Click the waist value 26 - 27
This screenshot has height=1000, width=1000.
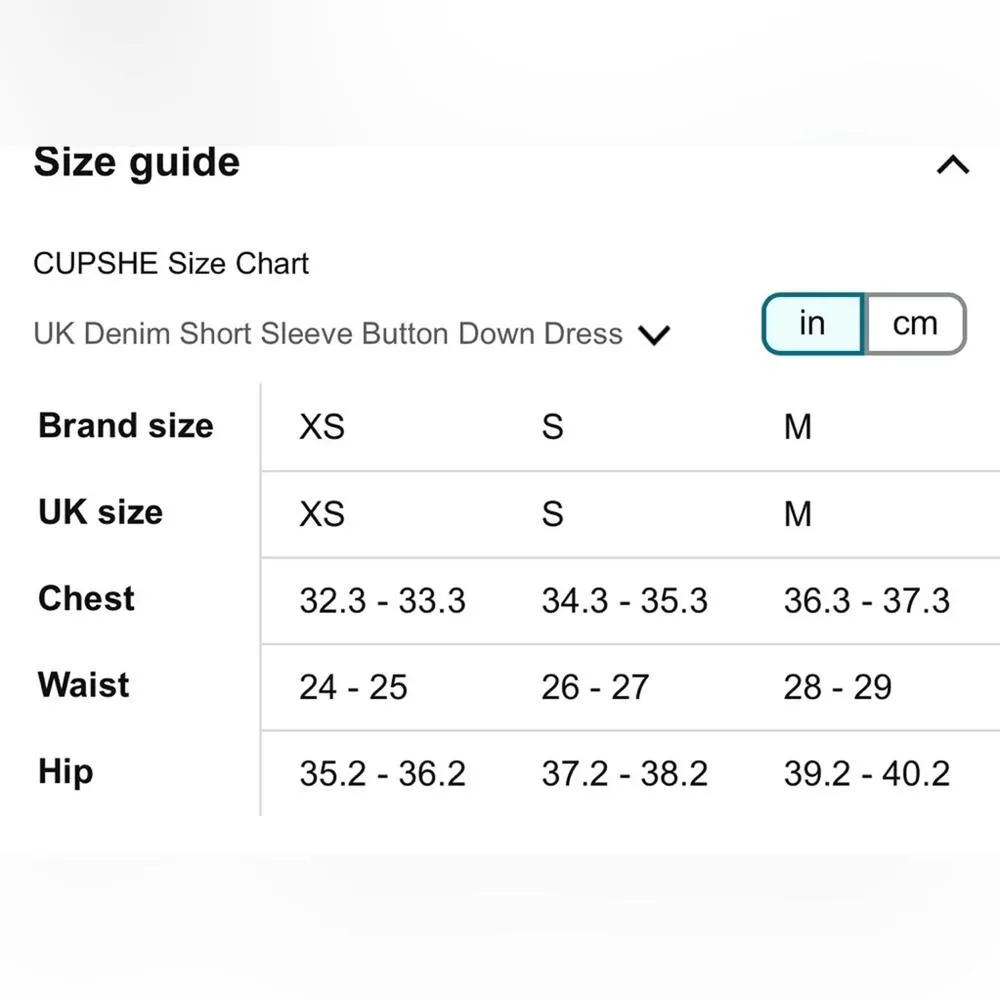pyautogui.click(x=595, y=687)
